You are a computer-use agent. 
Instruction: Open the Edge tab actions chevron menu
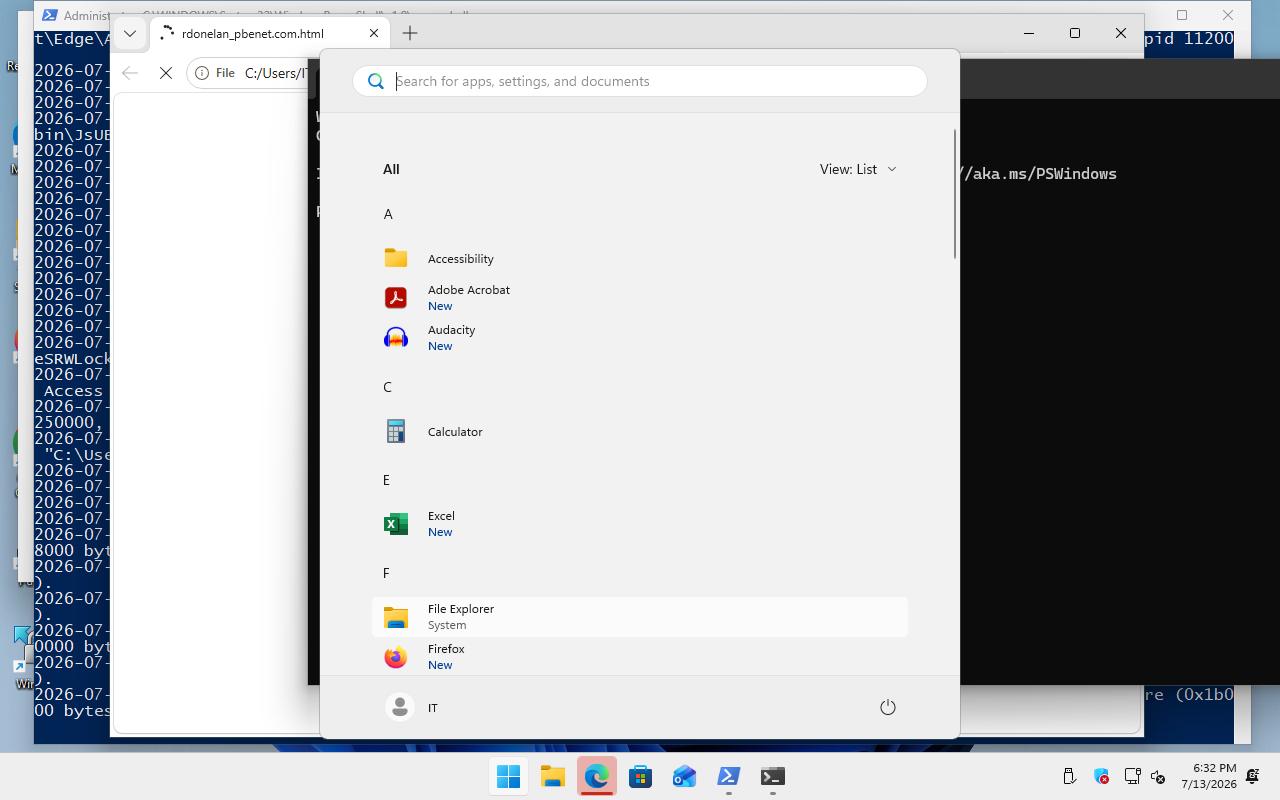coord(129,33)
